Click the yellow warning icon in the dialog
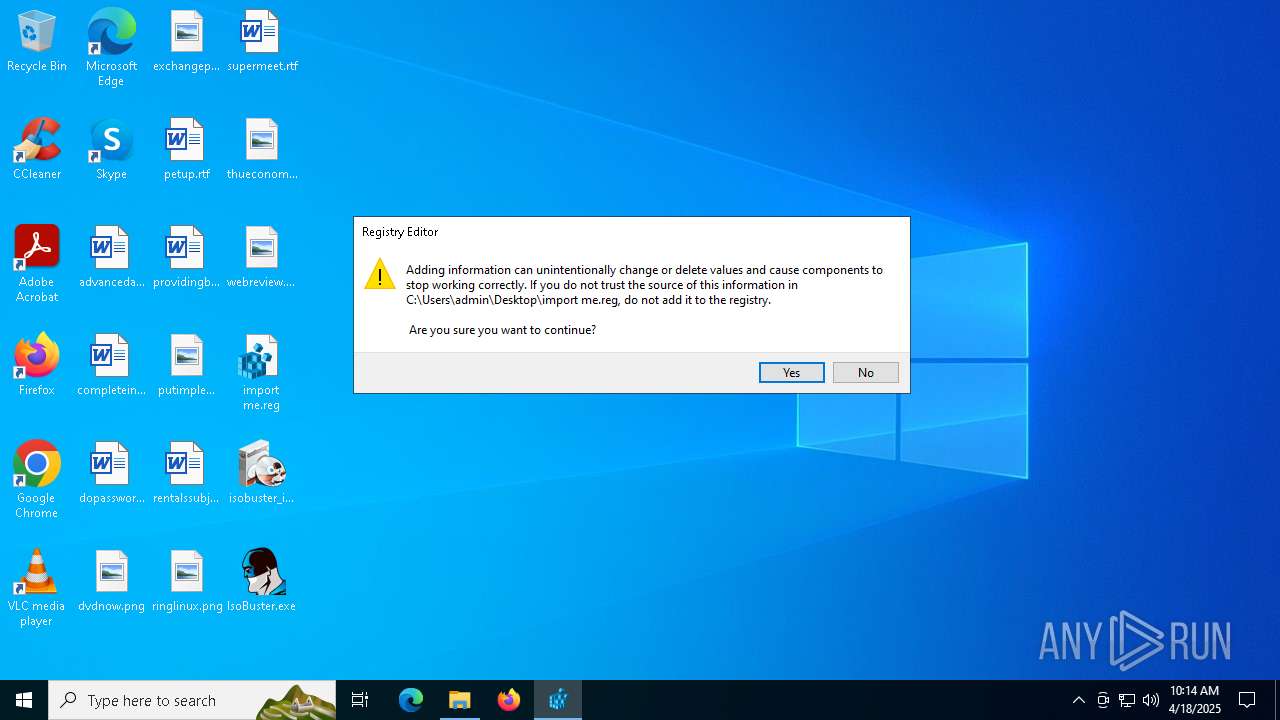Screen dimensions: 1280x720 380,274
